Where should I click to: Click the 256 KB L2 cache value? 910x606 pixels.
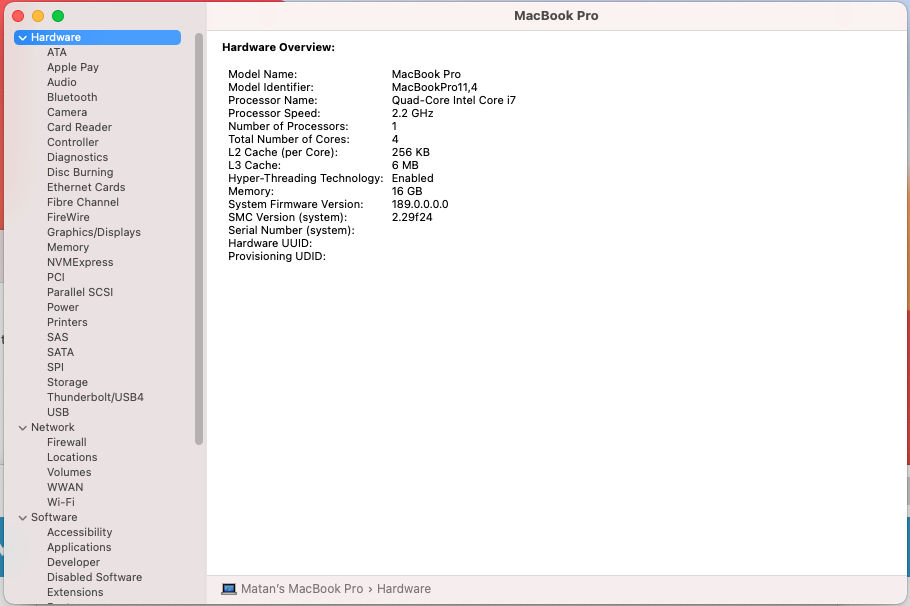411,153
